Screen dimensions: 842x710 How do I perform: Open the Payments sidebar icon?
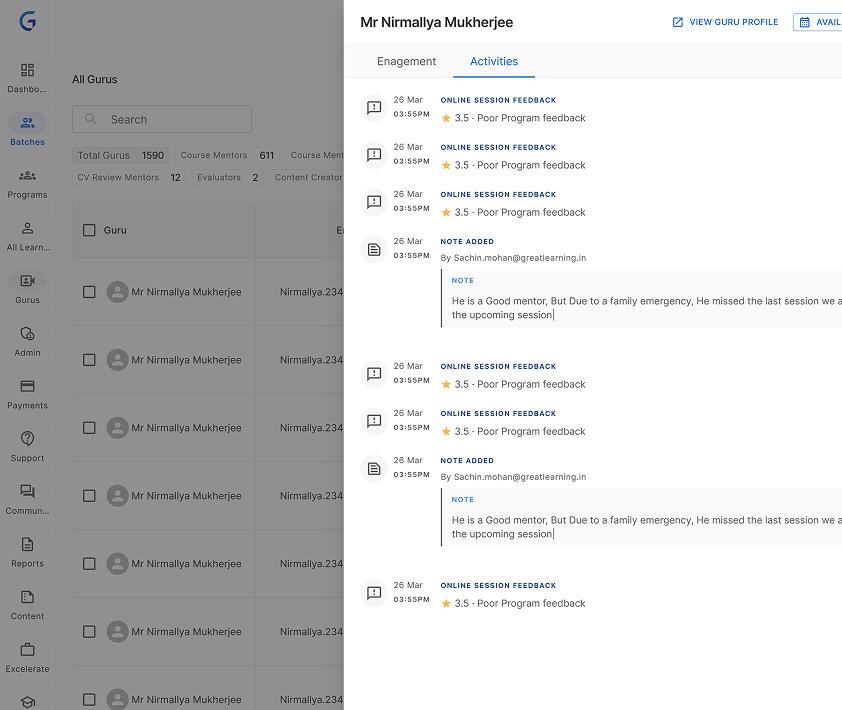click(x=27, y=387)
